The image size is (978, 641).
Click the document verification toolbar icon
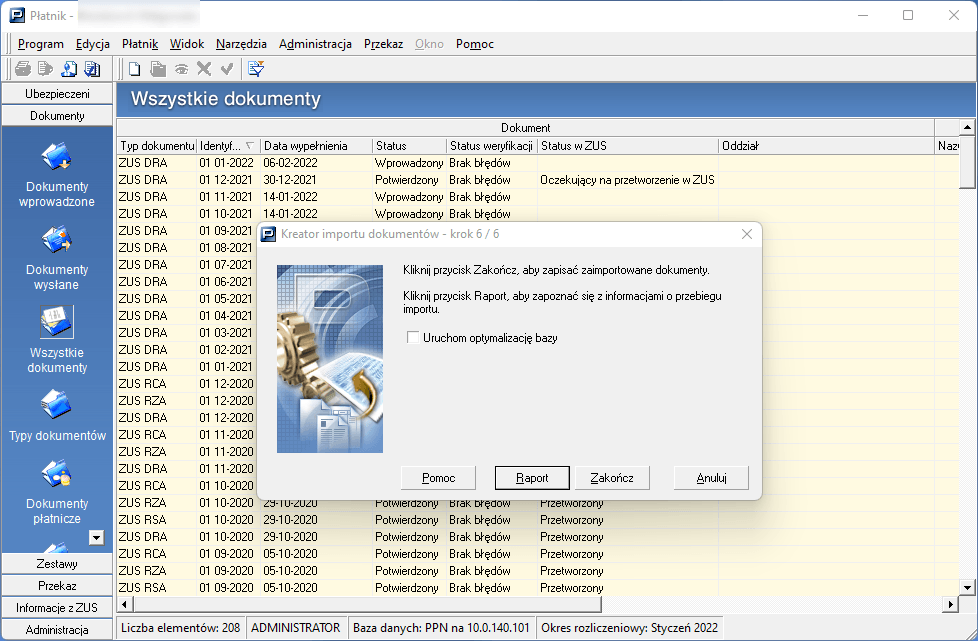tap(92, 69)
